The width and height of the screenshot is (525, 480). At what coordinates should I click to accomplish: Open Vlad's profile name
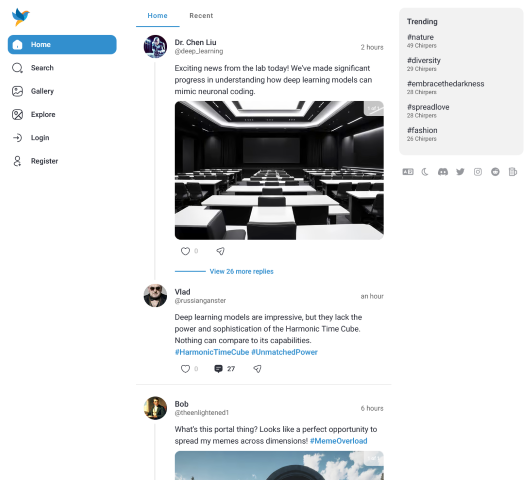click(x=182, y=292)
